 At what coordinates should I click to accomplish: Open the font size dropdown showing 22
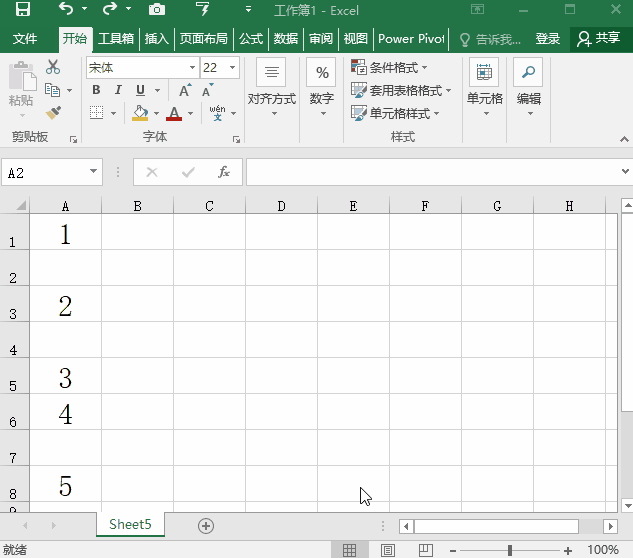(x=233, y=67)
